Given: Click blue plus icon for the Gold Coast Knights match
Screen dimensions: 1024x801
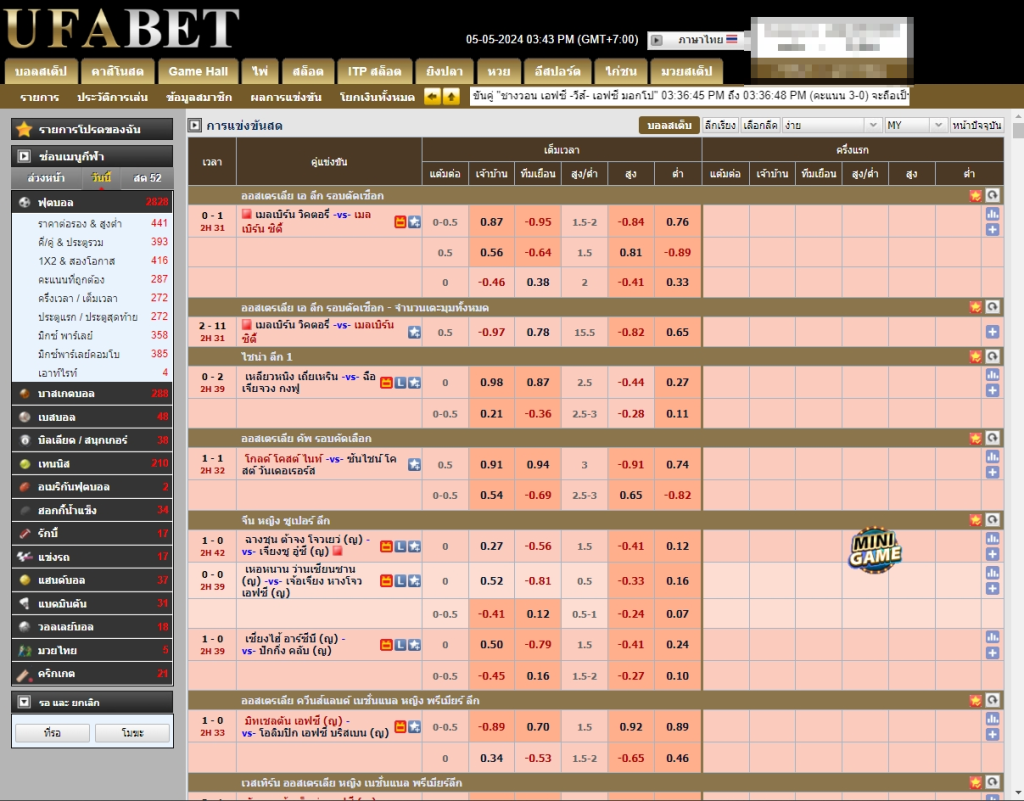Looking at the screenshot, I should tap(992, 472).
